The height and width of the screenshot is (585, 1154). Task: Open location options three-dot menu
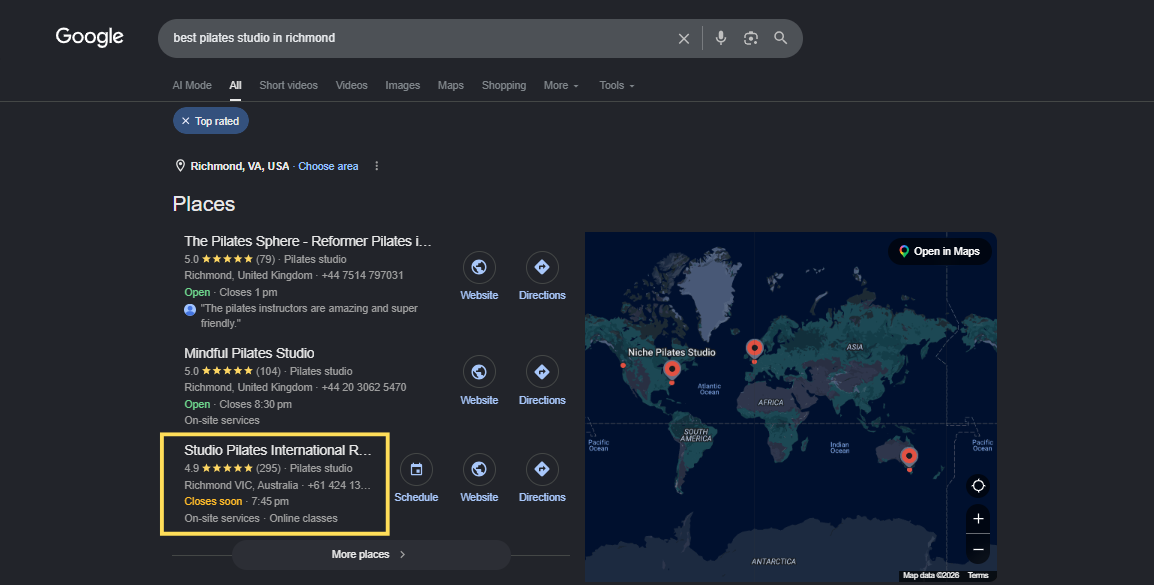tap(377, 166)
